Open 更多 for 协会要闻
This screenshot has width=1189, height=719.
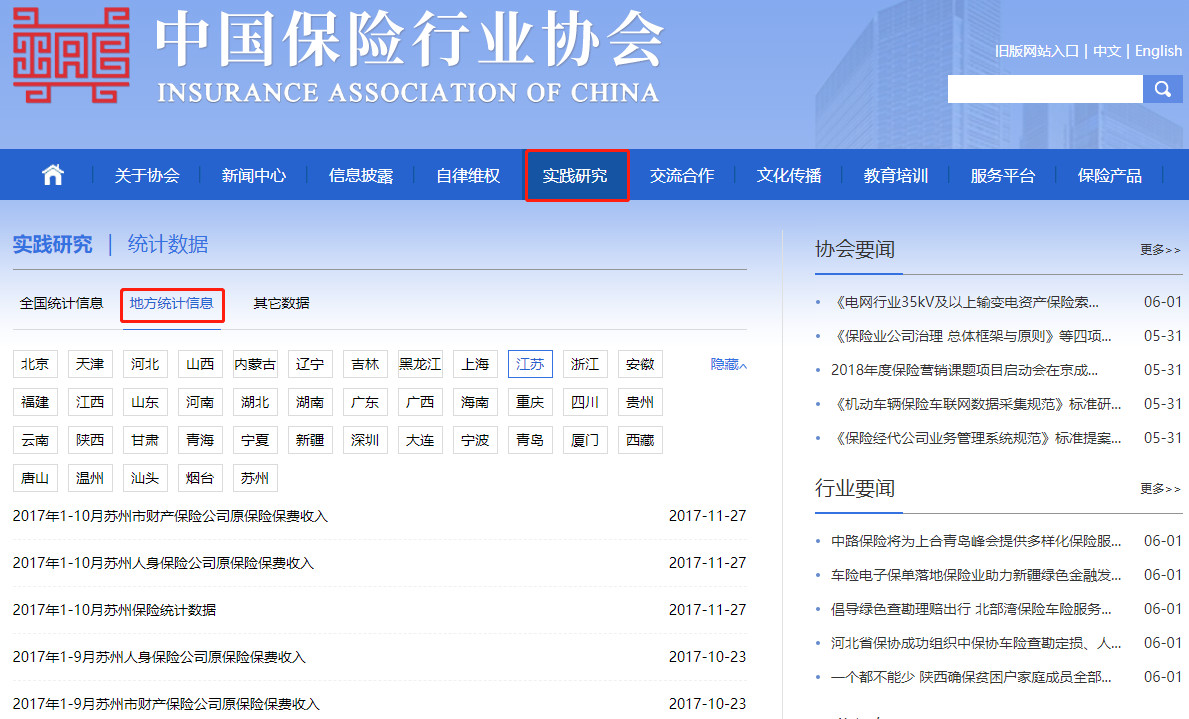tap(1160, 250)
